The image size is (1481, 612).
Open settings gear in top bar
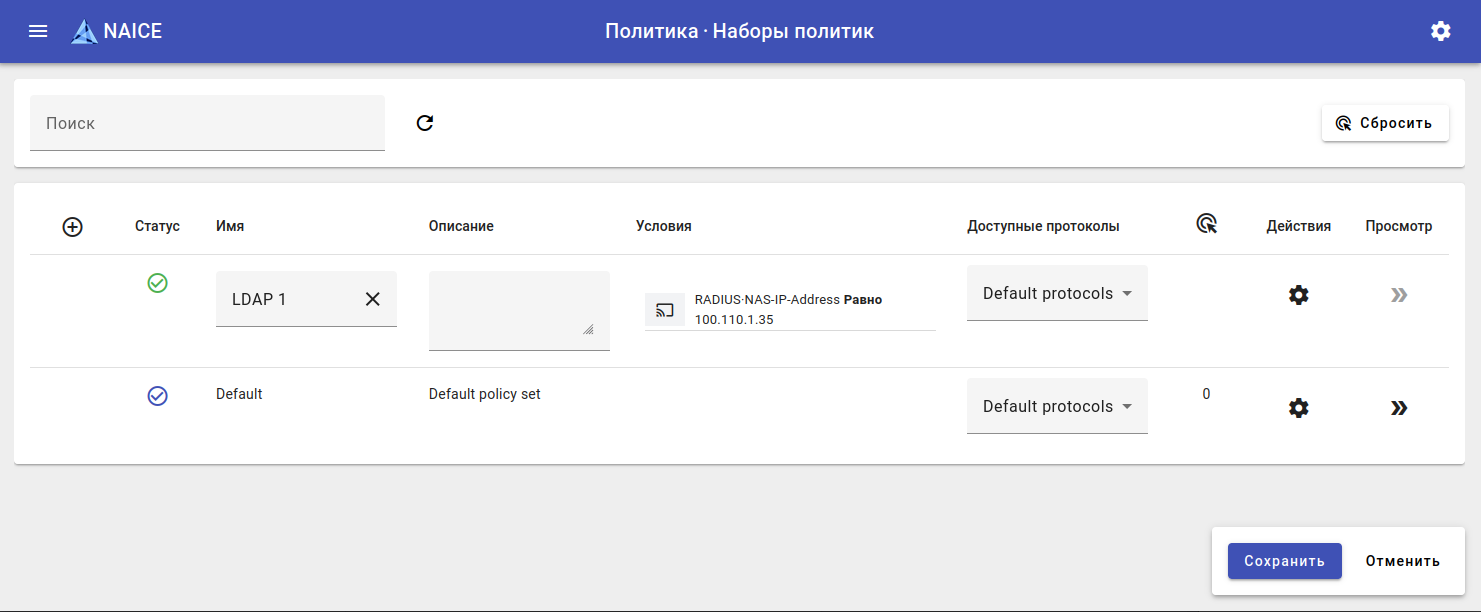click(x=1440, y=31)
